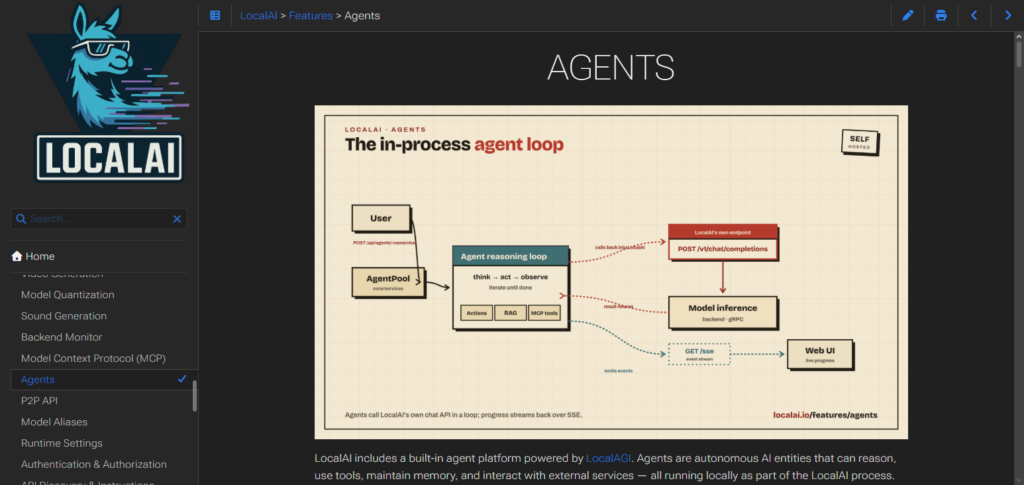Click the sidebar scrollbar thumb

click(195, 396)
